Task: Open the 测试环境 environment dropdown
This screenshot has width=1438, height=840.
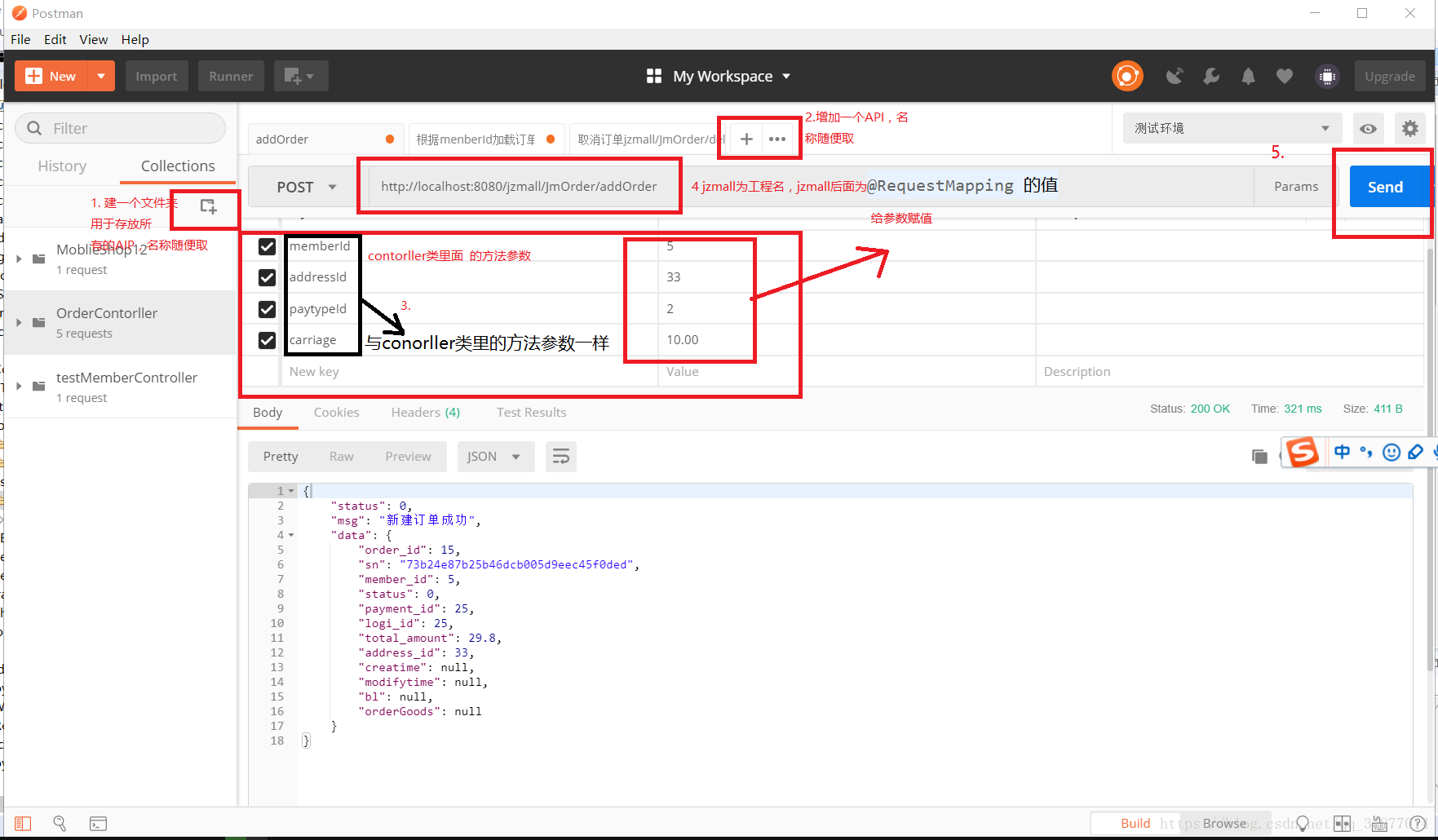Action: pos(1232,129)
